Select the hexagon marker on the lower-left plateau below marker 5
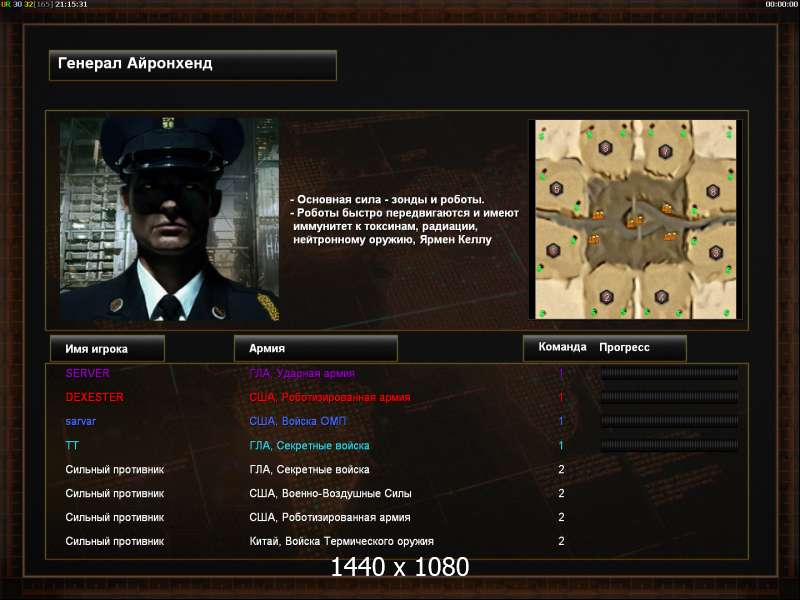This screenshot has height=600, width=800. 553,251
